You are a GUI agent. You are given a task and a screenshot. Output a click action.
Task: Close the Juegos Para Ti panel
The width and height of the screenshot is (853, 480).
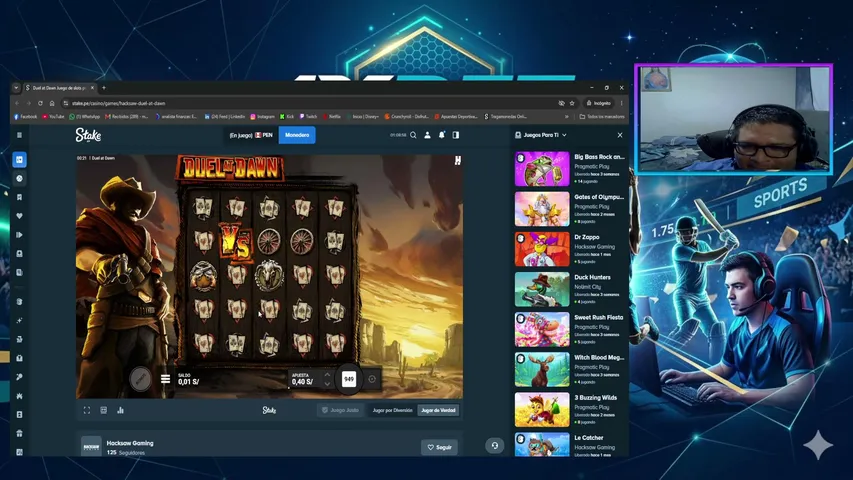620,135
